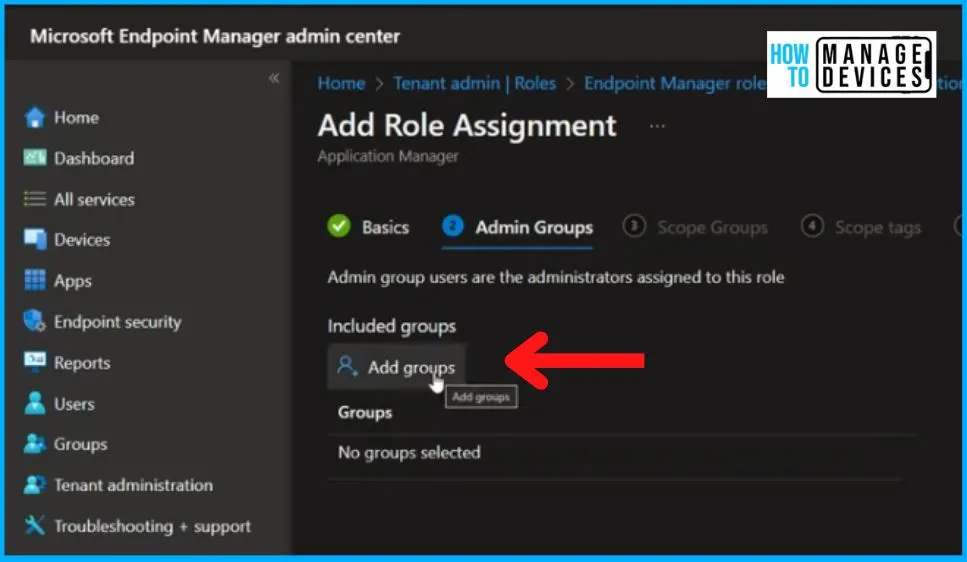This screenshot has height=562, width=967.
Task: Open Troubleshooting + support in the sidebar
Action: click(x=152, y=526)
